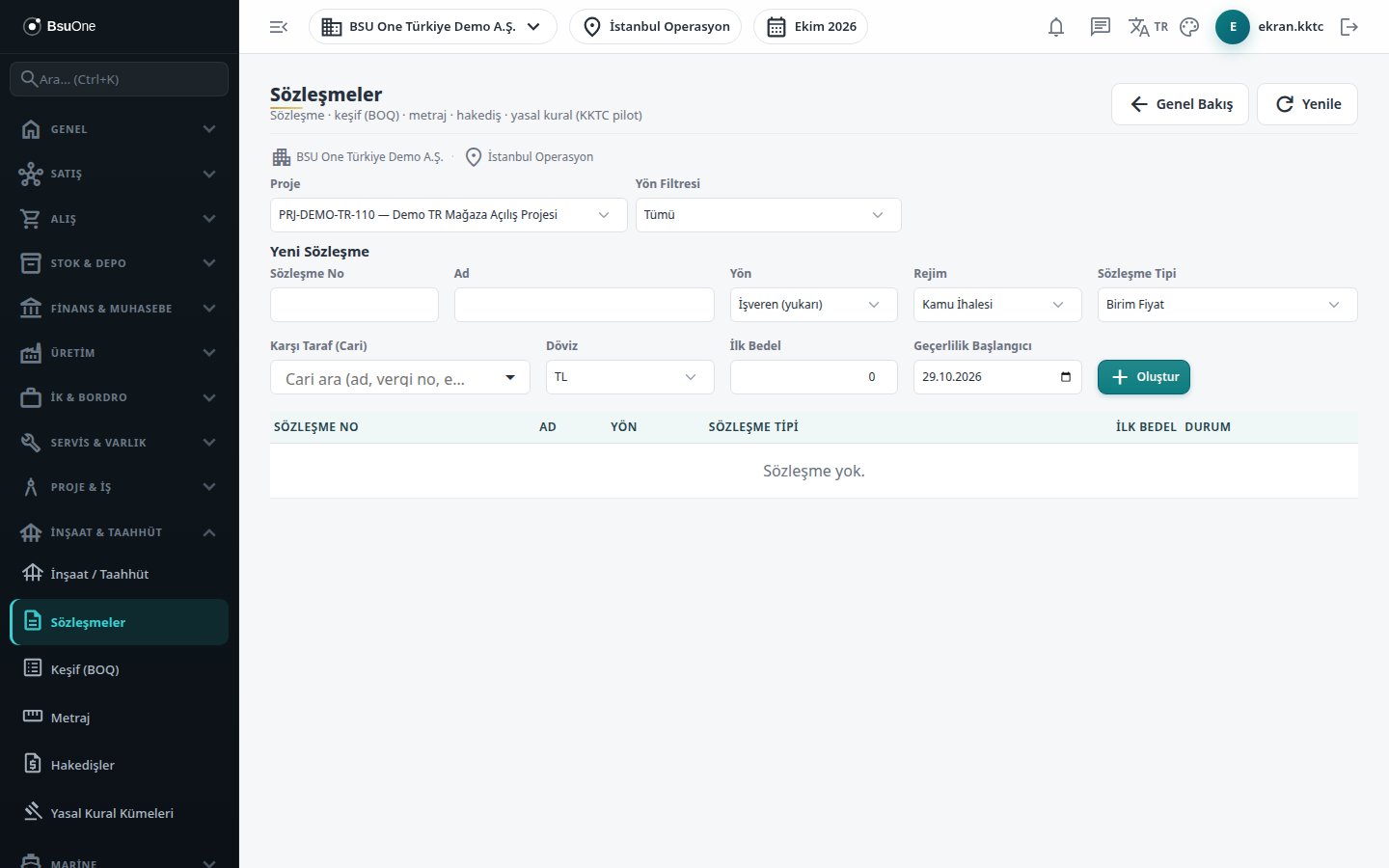Open the Döviz currency dropdown
The height and width of the screenshot is (868, 1389).
pyautogui.click(x=630, y=377)
